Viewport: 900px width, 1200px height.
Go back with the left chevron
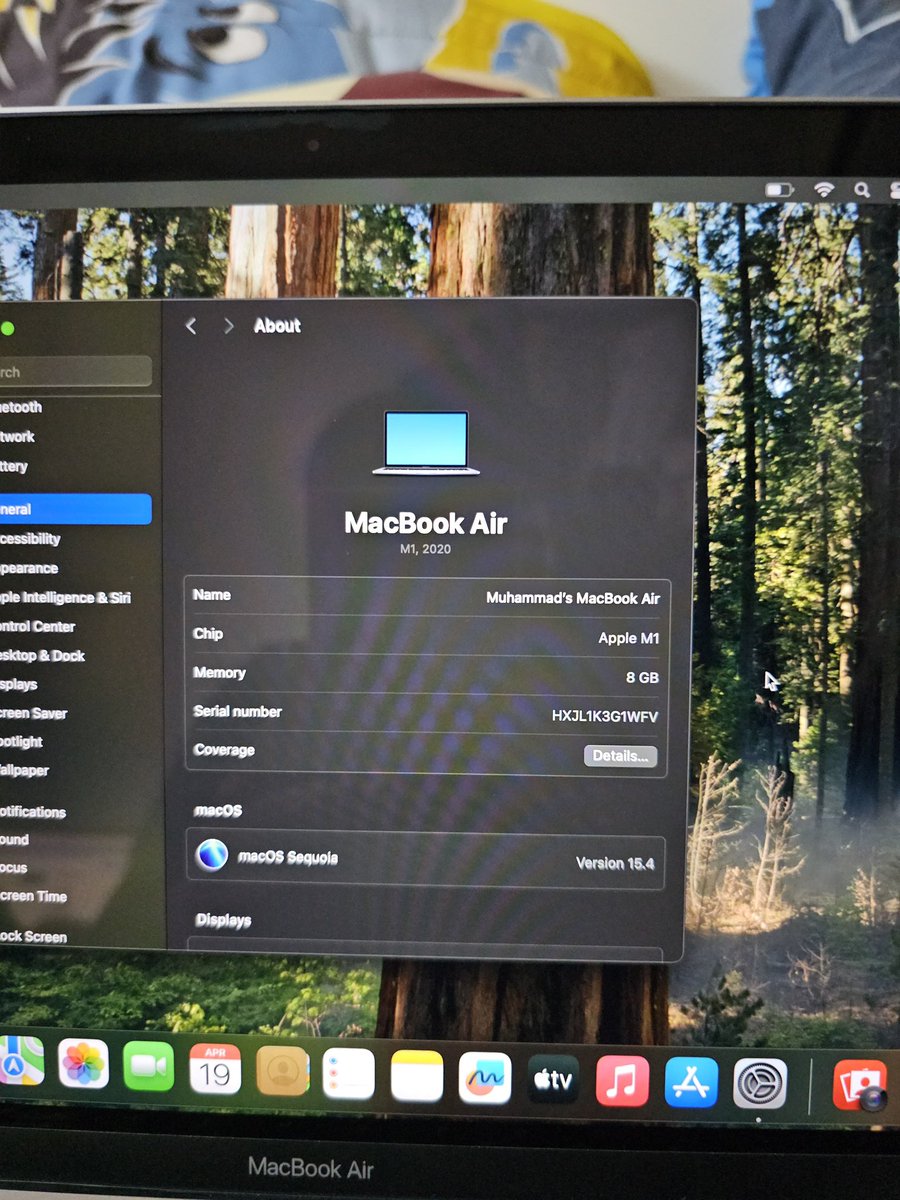click(192, 326)
